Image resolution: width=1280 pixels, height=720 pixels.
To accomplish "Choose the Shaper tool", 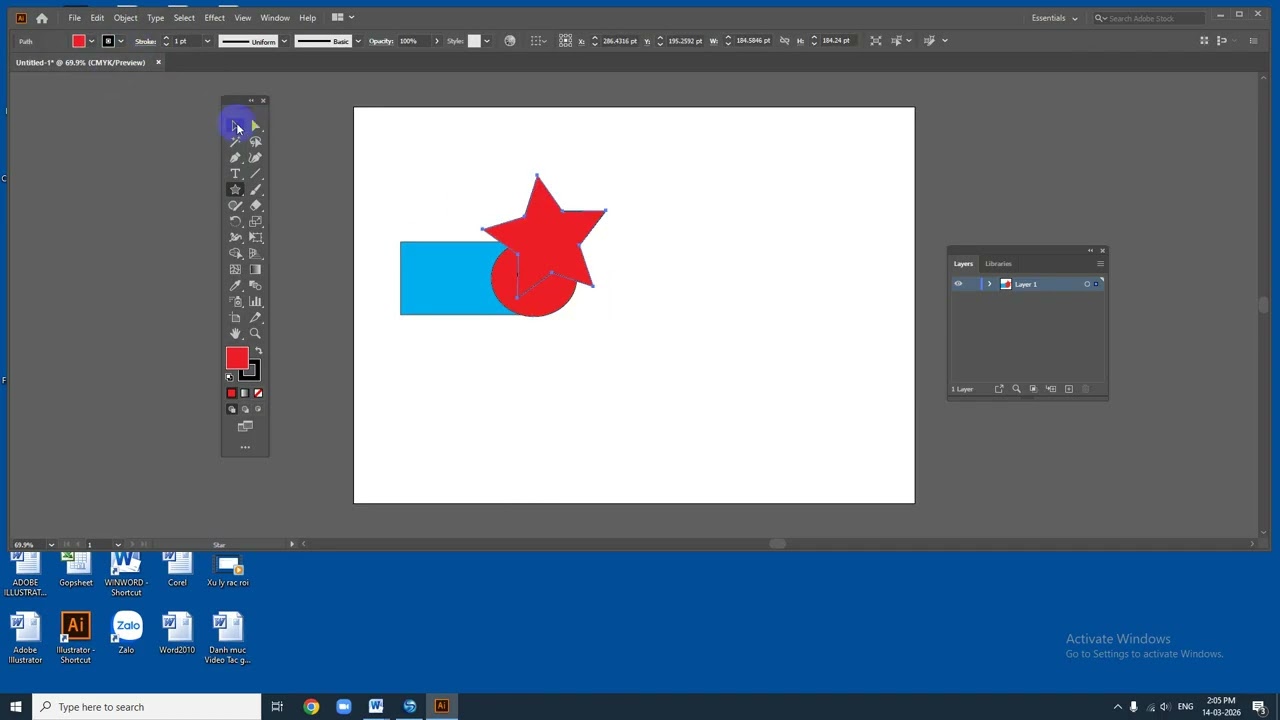I will point(235,206).
